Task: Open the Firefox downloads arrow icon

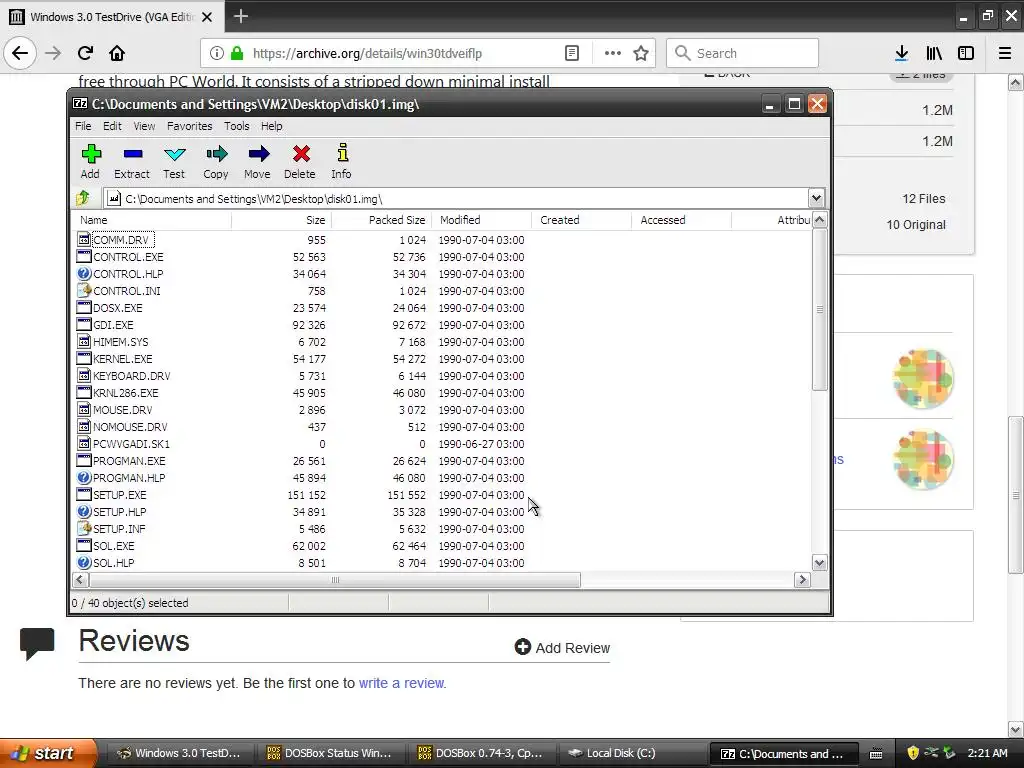Action: (901, 53)
